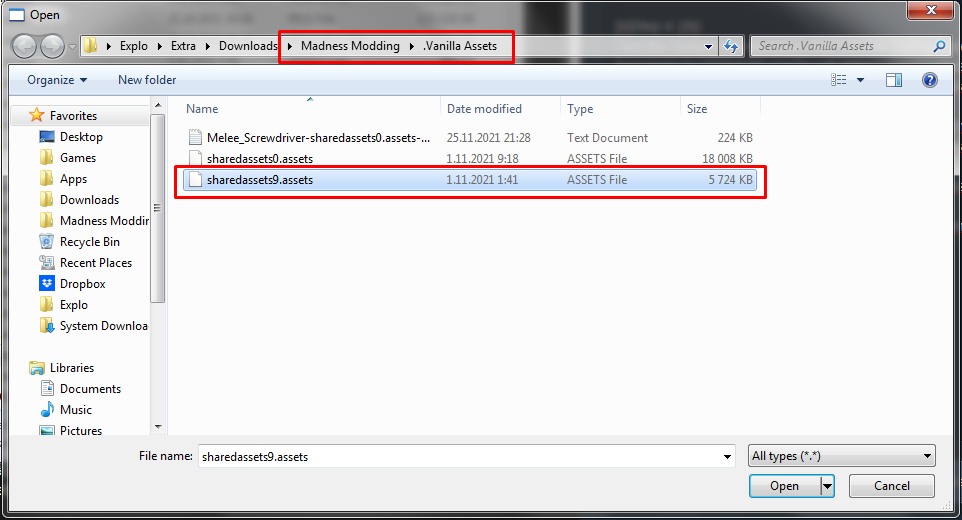Expand the Organize menu
This screenshot has height=520, width=962.
[57, 80]
